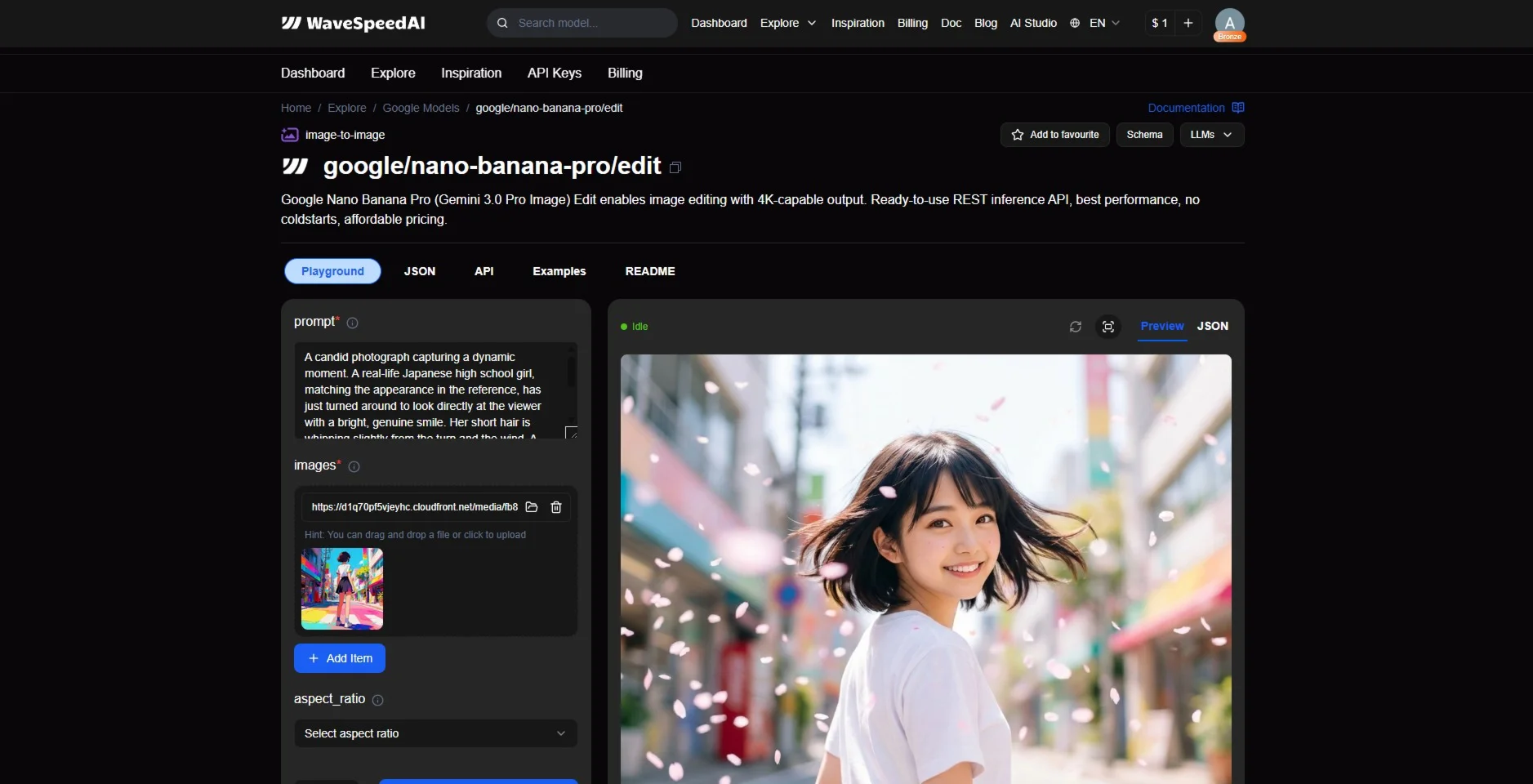
Task: Click the Add to favourite button
Action: 1054,135
